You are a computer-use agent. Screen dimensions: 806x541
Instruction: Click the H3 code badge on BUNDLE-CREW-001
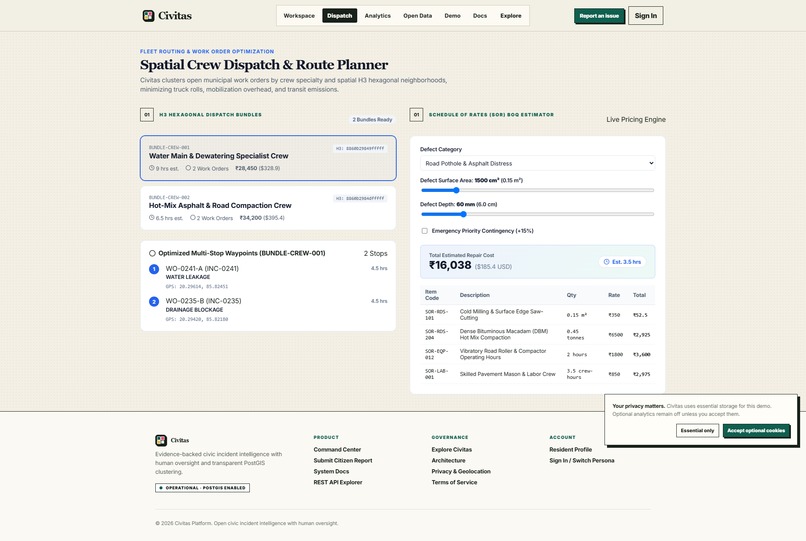coord(360,149)
